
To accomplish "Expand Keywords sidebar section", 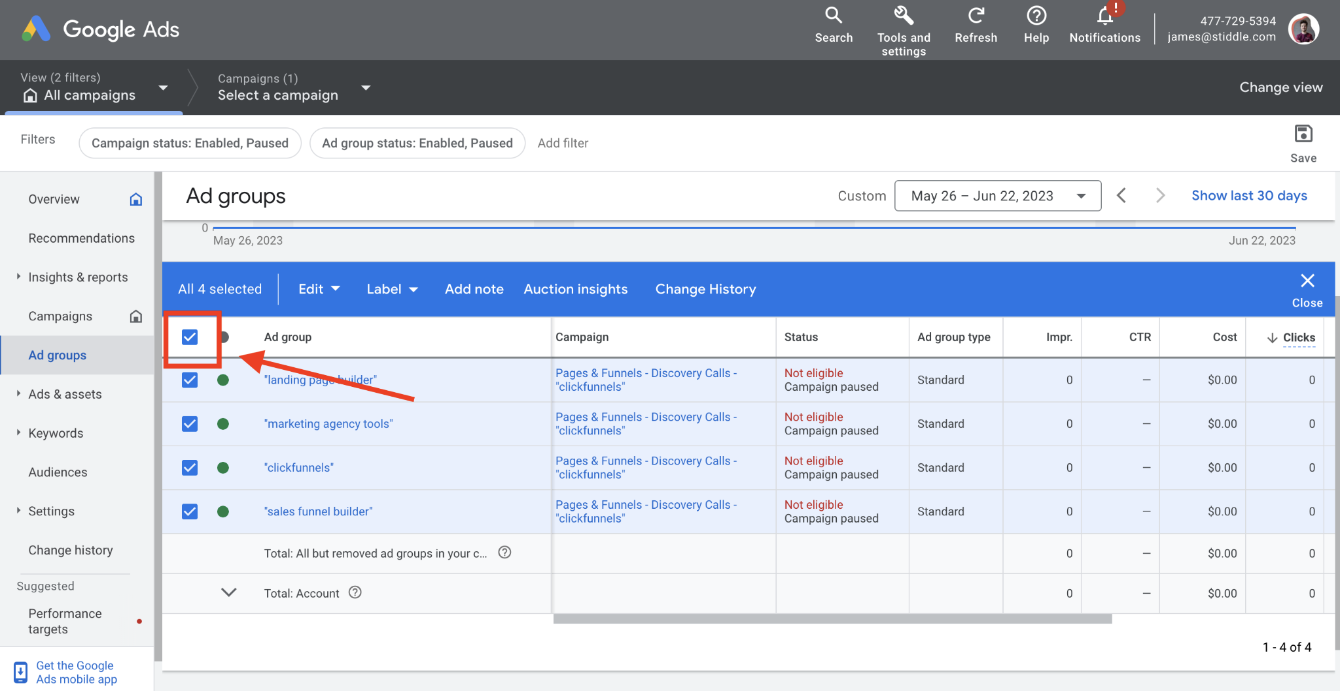I will click(x=19, y=433).
